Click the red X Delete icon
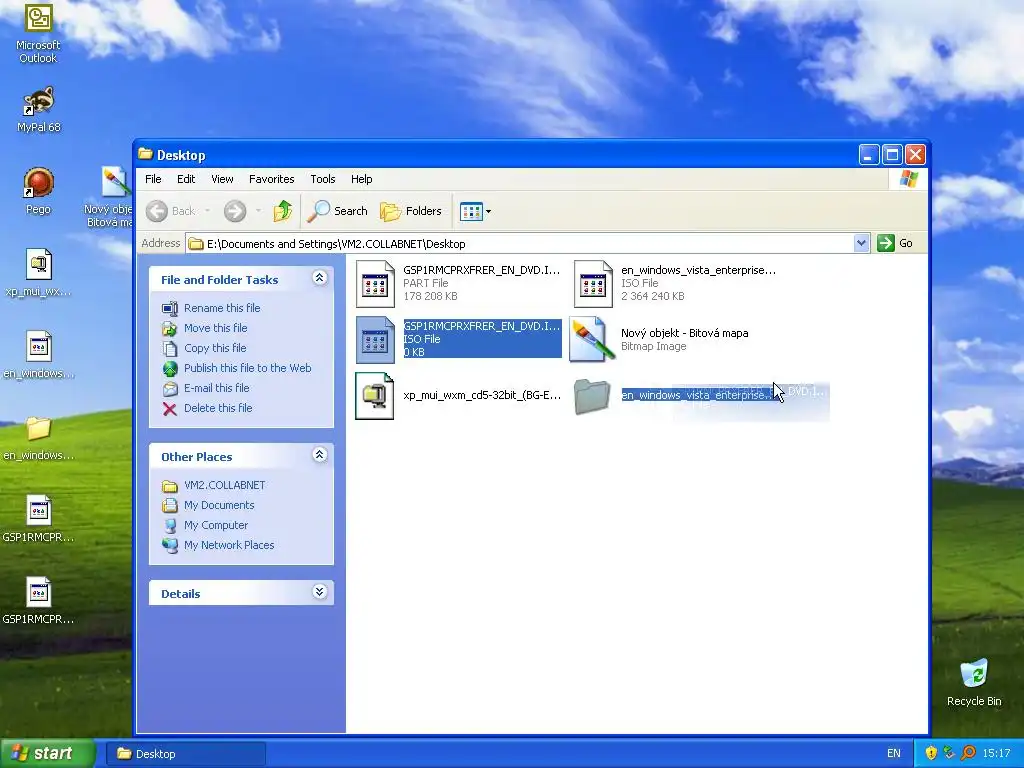The width and height of the screenshot is (1024, 768). [170, 409]
